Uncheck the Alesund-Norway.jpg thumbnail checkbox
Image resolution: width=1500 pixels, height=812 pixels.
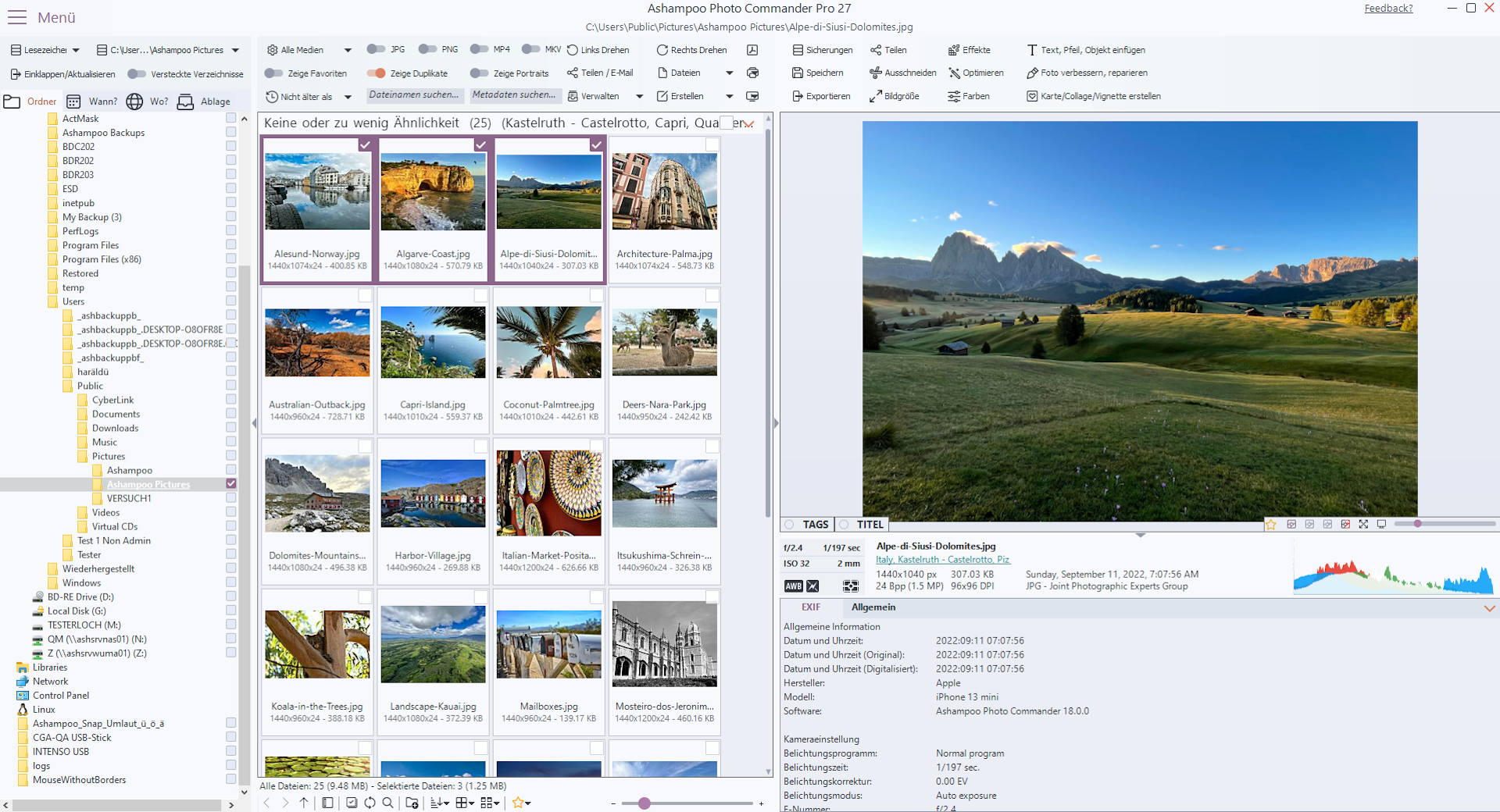tap(365, 144)
